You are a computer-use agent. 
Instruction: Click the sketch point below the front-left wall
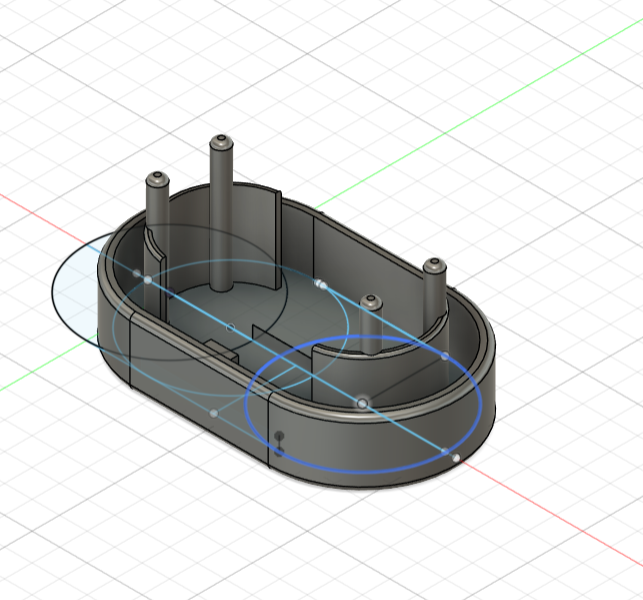coord(214,413)
